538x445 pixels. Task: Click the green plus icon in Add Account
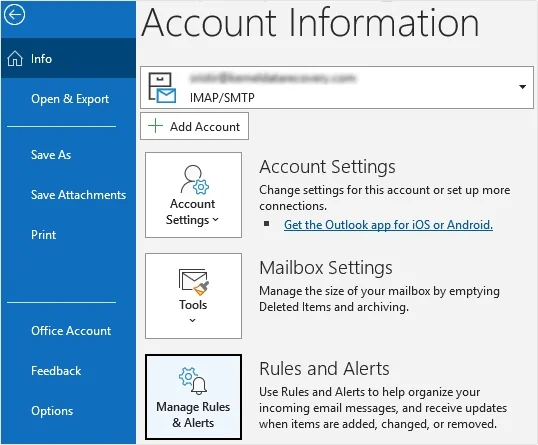tap(155, 126)
